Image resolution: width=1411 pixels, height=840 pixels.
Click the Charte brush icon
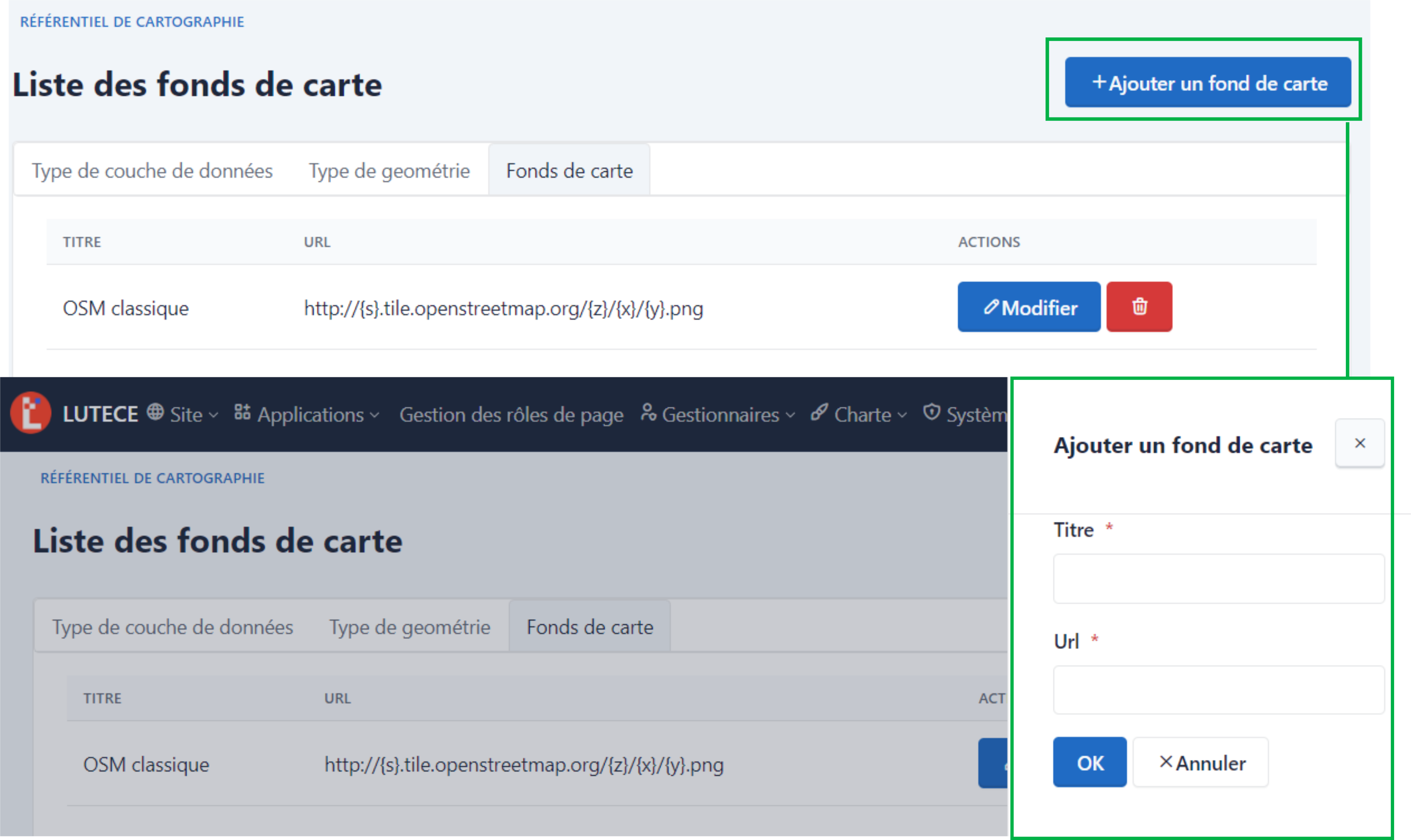pos(819,412)
